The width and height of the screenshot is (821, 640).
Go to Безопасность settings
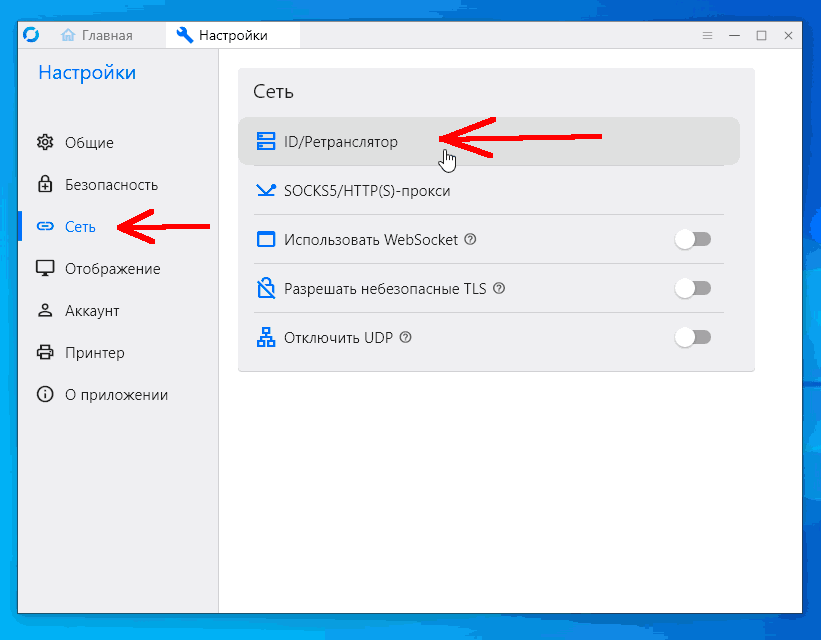coord(118,184)
